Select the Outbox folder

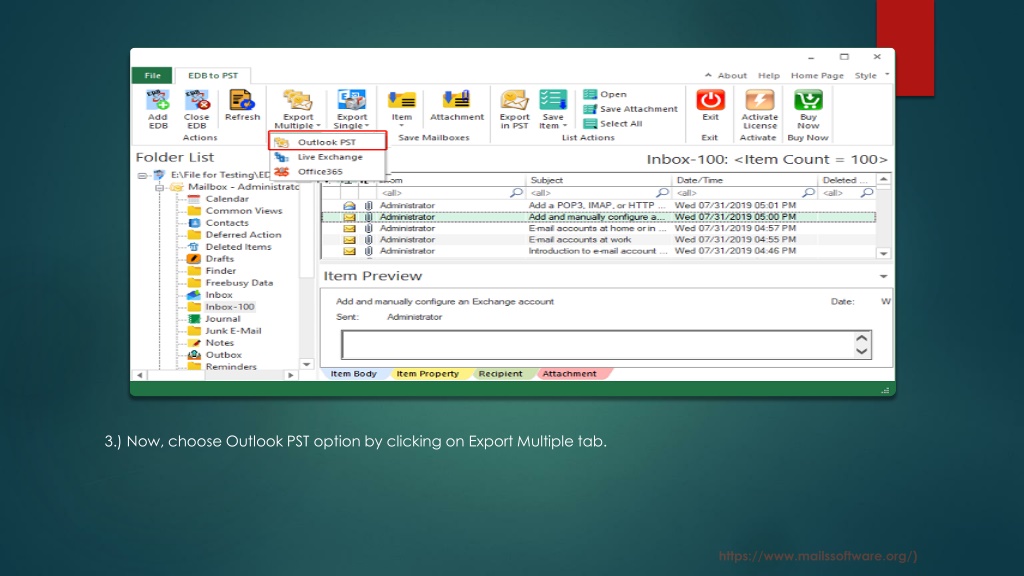[x=223, y=355]
